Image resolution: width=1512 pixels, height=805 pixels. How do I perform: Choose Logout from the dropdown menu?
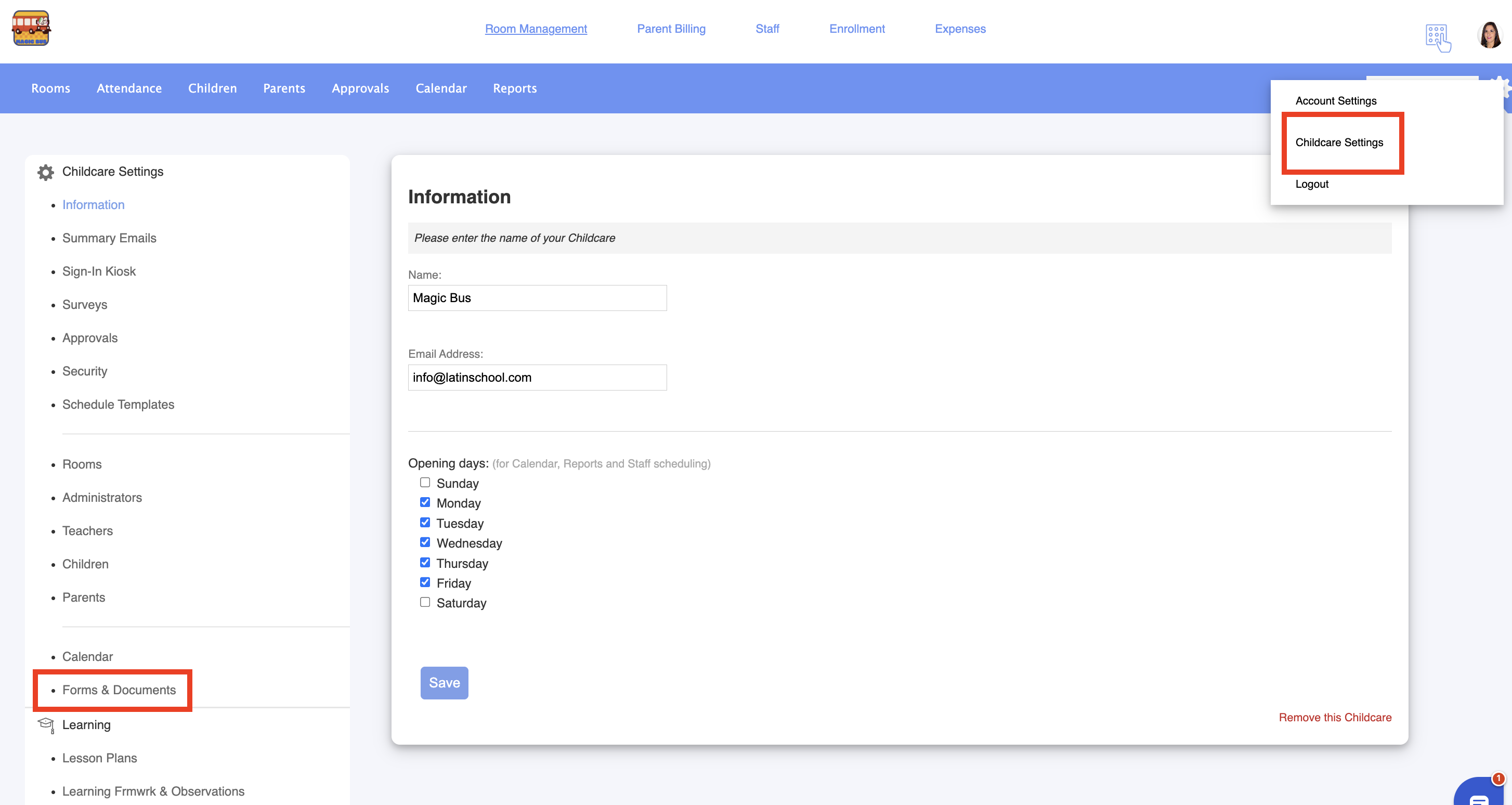pyautogui.click(x=1311, y=185)
